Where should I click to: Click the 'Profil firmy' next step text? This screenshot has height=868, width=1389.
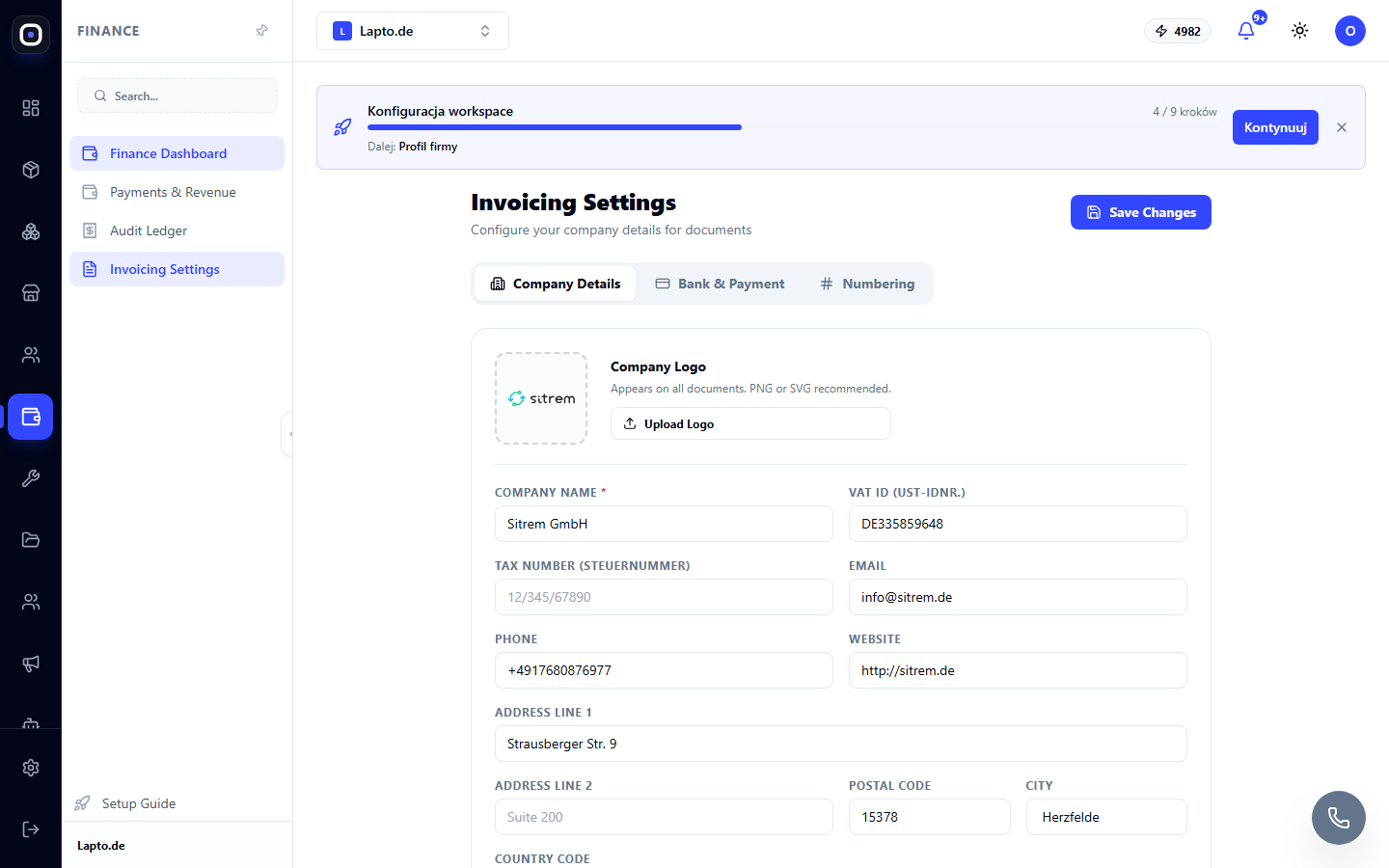pyautogui.click(x=428, y=147)
